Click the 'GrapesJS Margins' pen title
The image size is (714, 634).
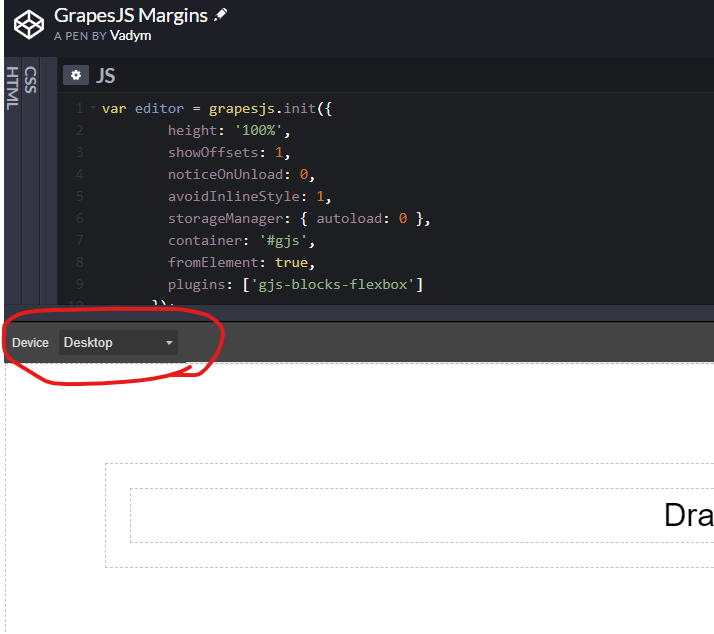click(131, 15)
